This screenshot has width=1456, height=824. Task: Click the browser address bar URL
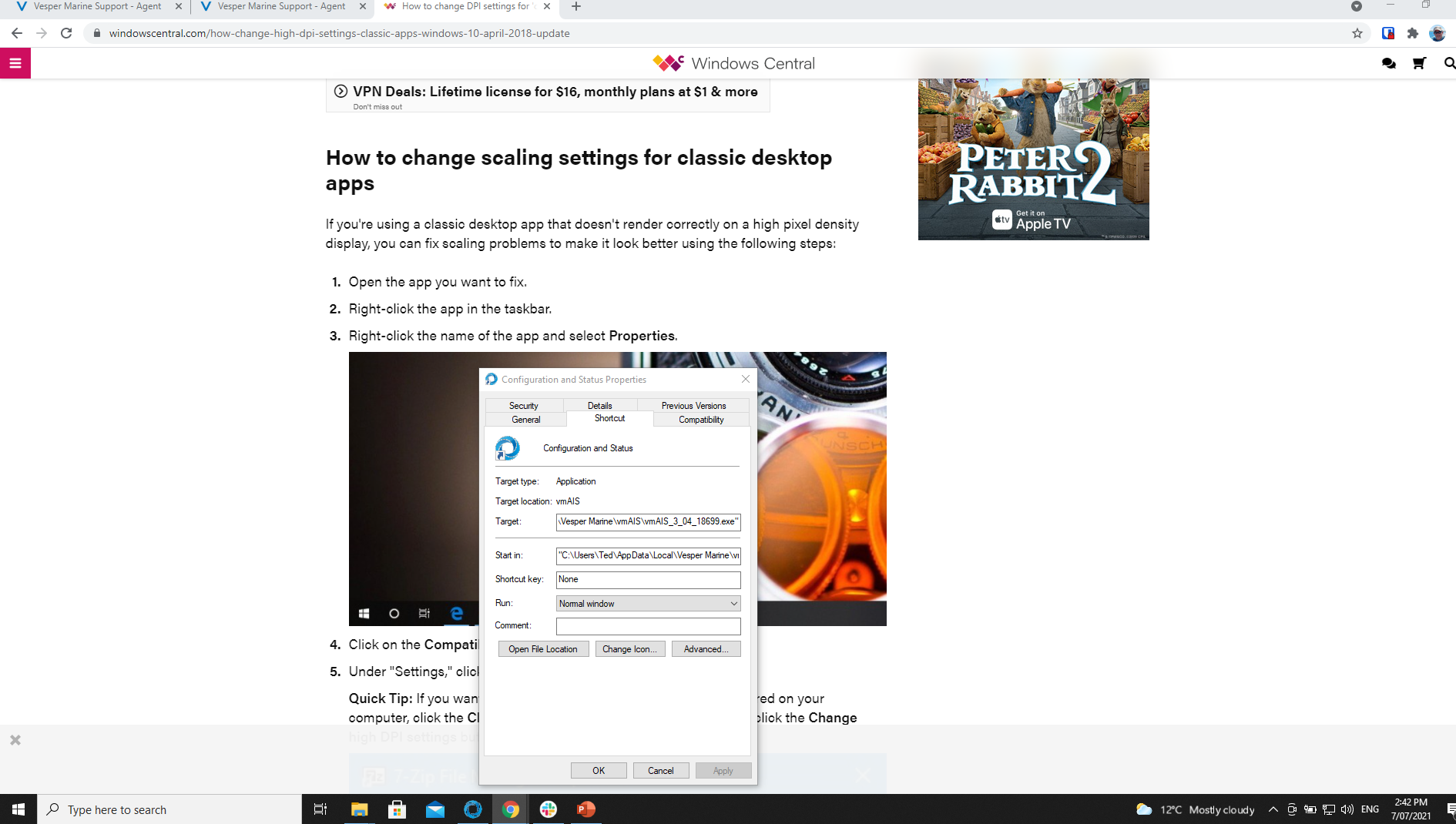(340, 33)
